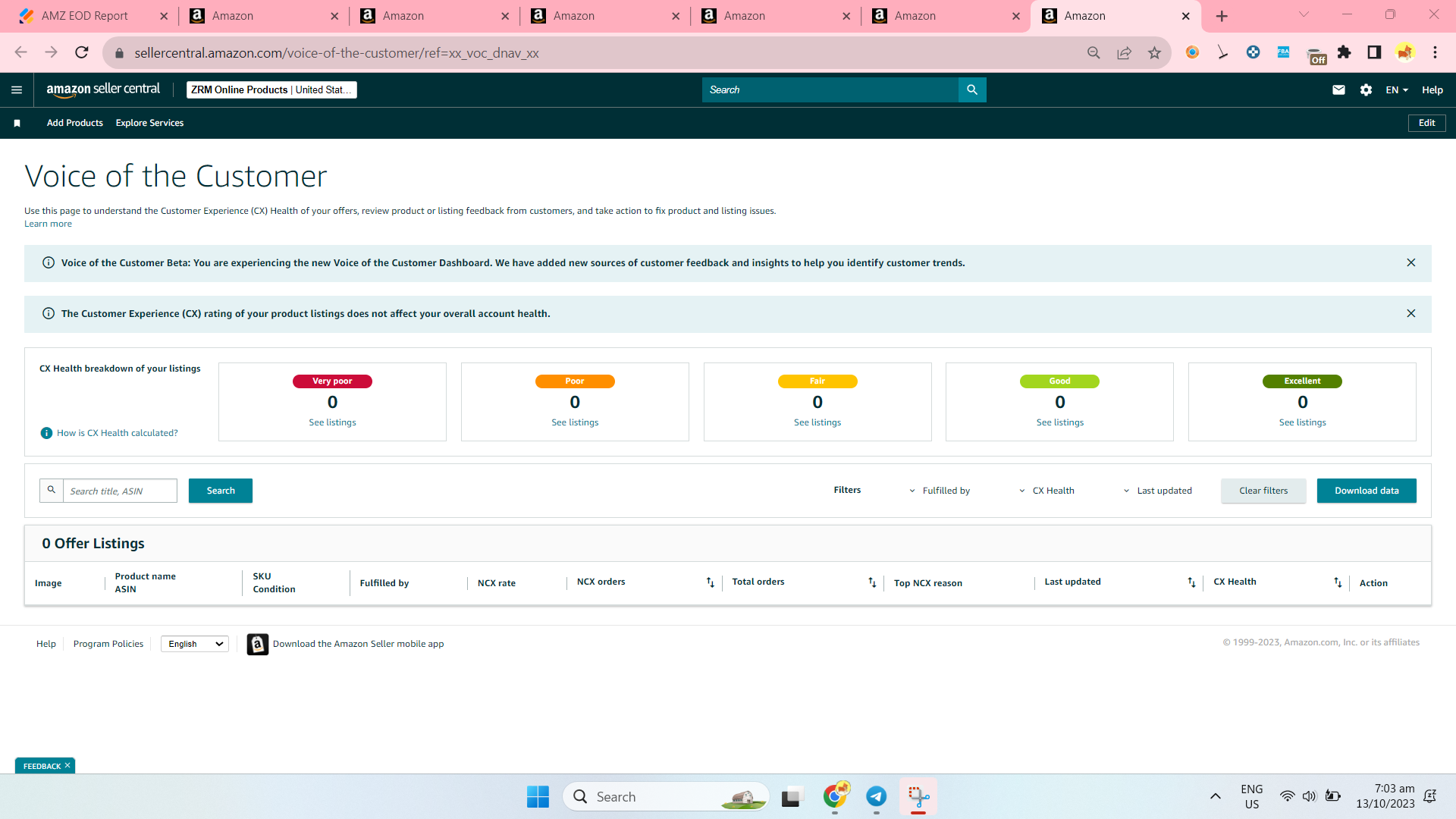Open the settings gear icon in header

1366,90
